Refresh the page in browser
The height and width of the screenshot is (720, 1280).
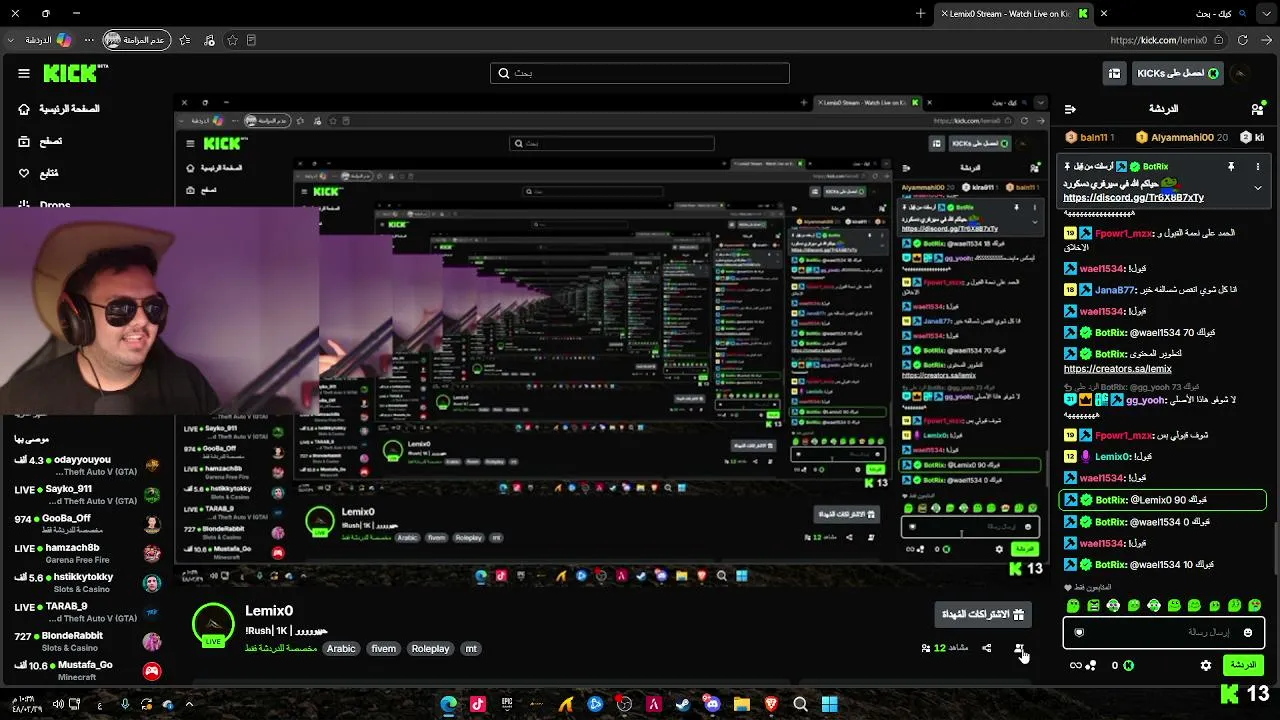click(x=1243, y=40)
